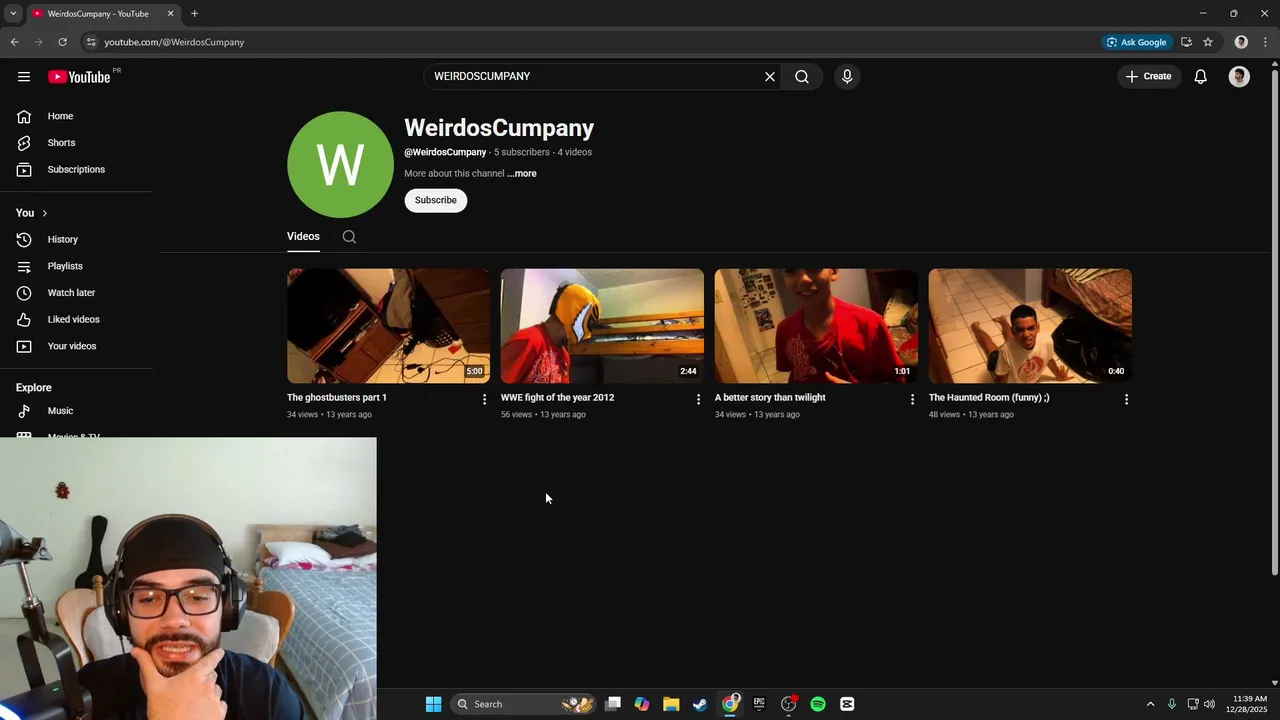Expand the You section chevron

[x=44, y=213]
